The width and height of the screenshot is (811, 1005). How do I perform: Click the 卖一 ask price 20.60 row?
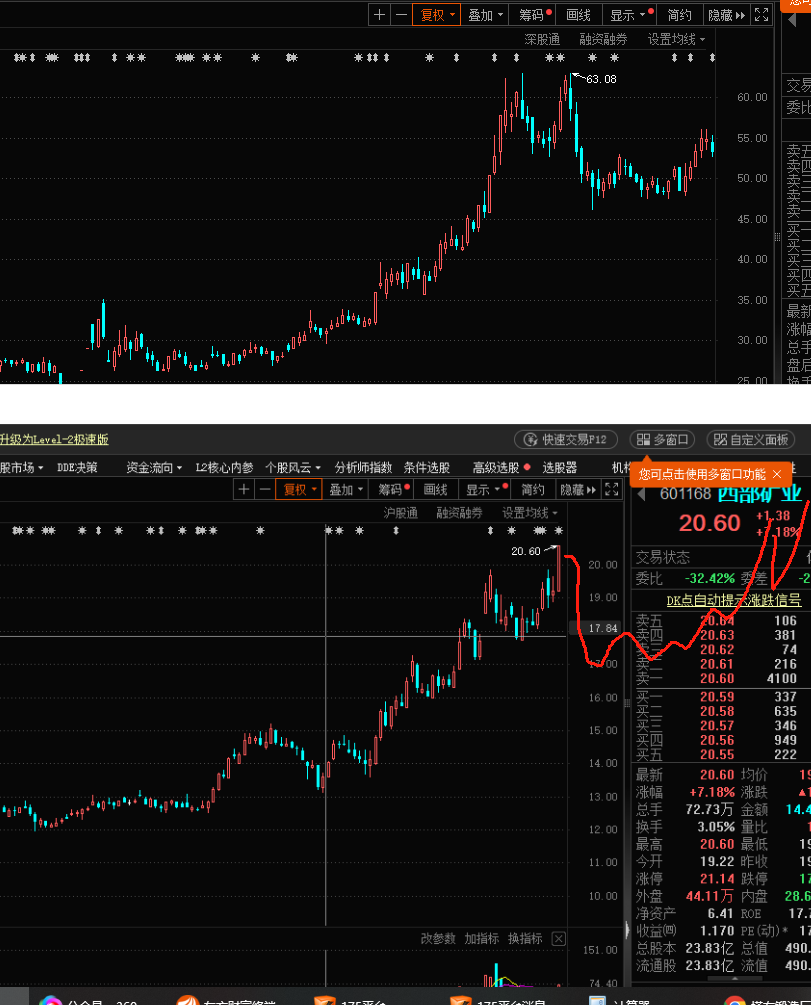[x=717, y=678]
